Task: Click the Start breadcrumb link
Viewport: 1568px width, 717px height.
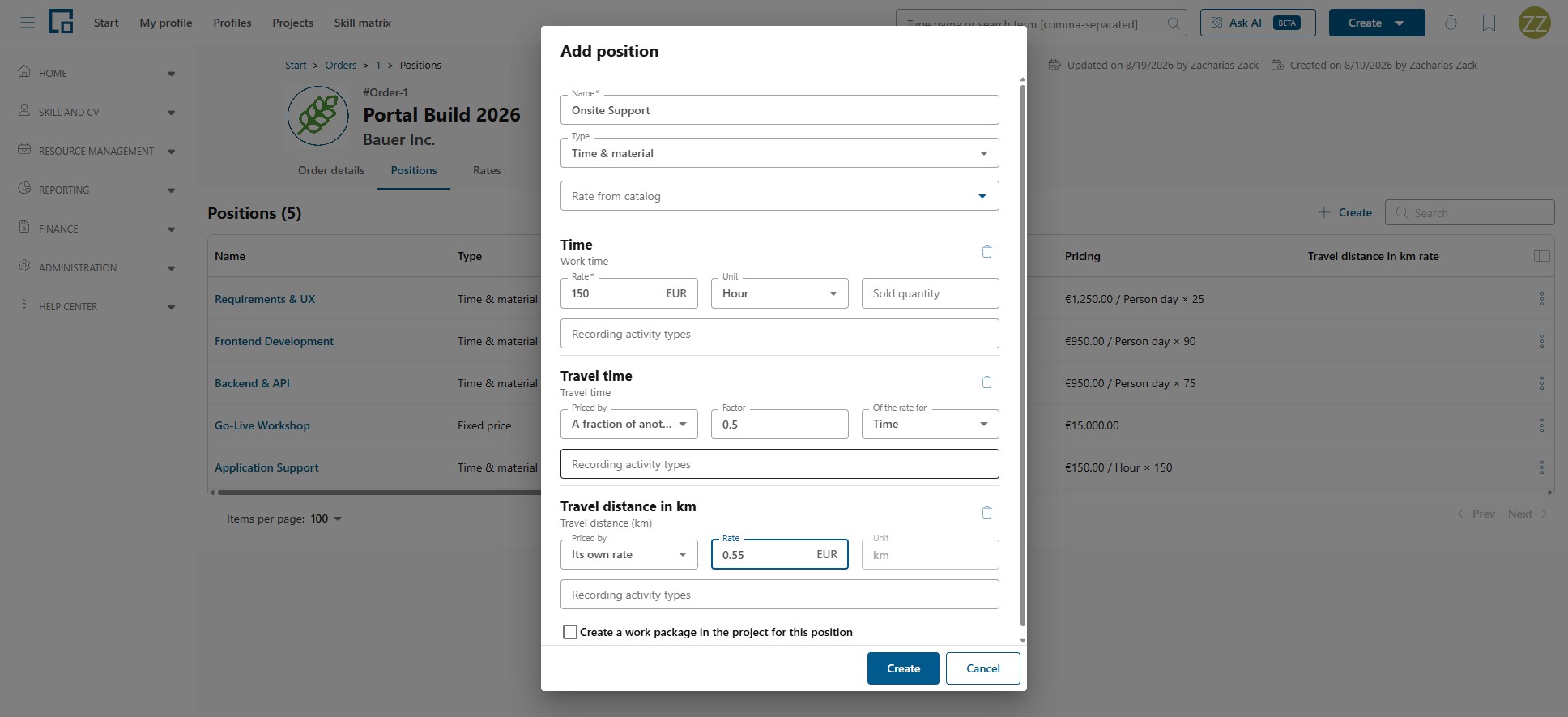Action: click(x=296, y=65)
